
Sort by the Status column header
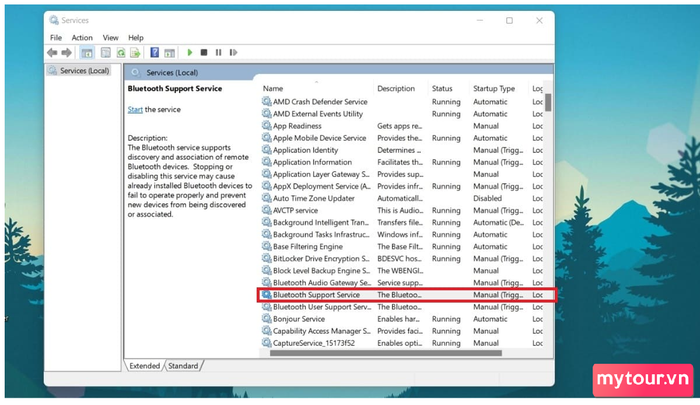442,88
